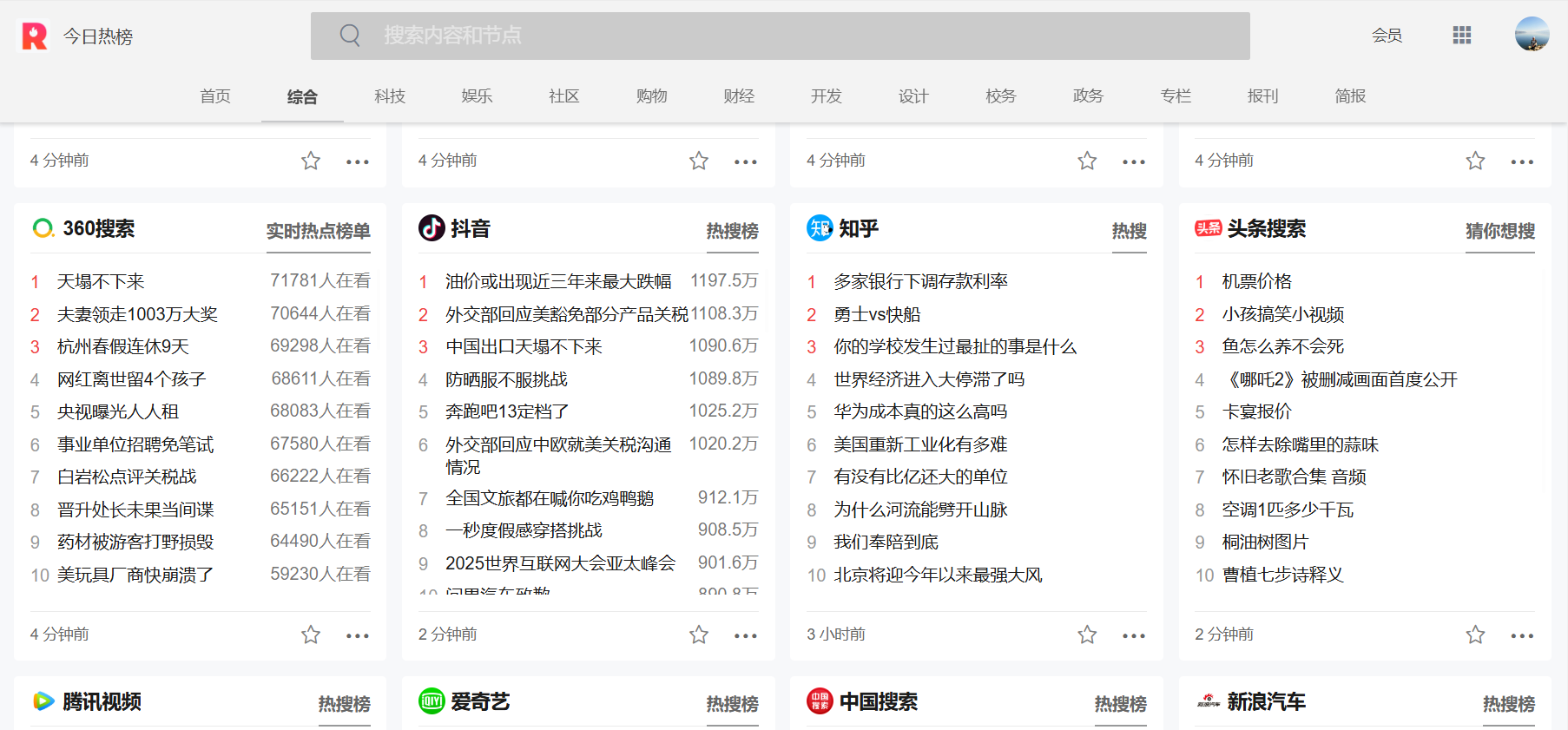This screenshot has width=1568, height=730.
Task: Open the user avatar profile
Action: [x=1532, y=35]
